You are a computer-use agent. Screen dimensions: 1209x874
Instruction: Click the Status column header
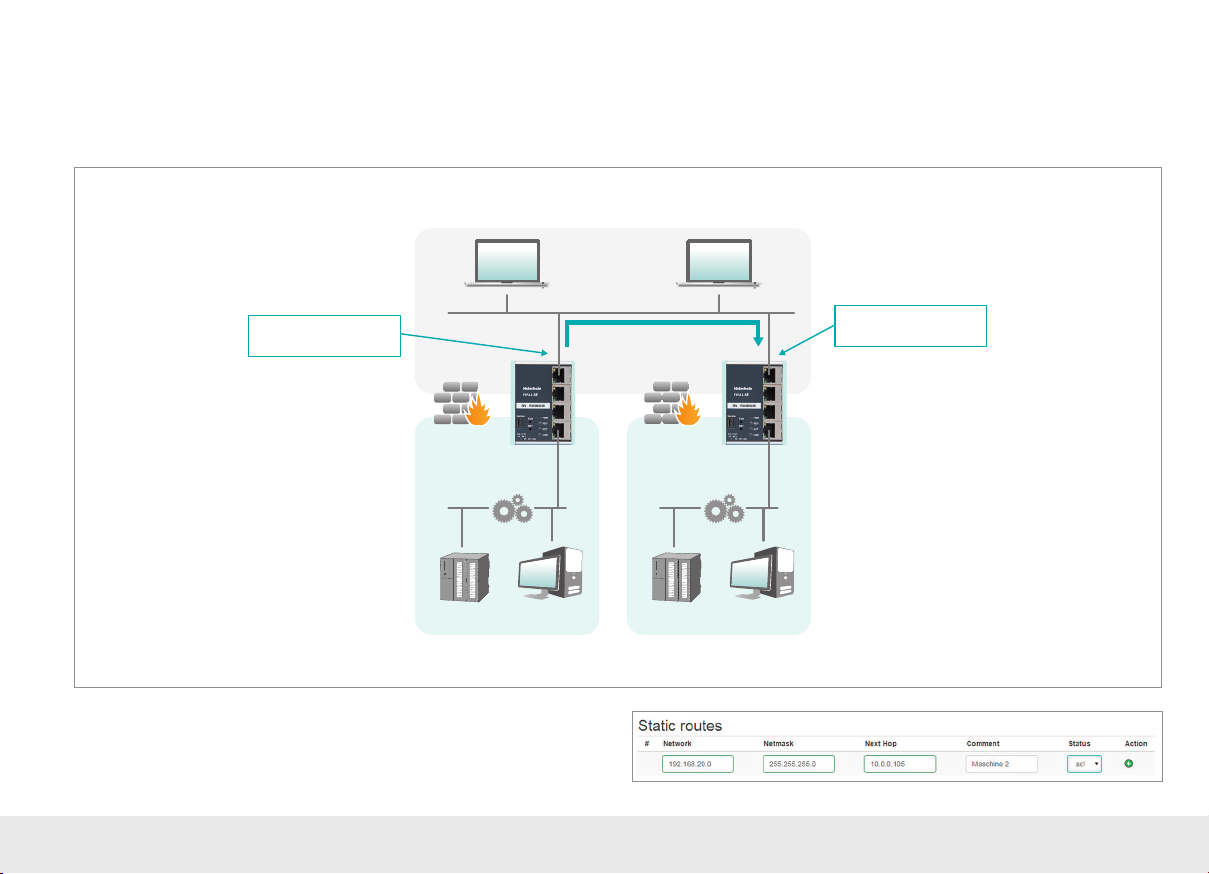[x=1079, y=744]
